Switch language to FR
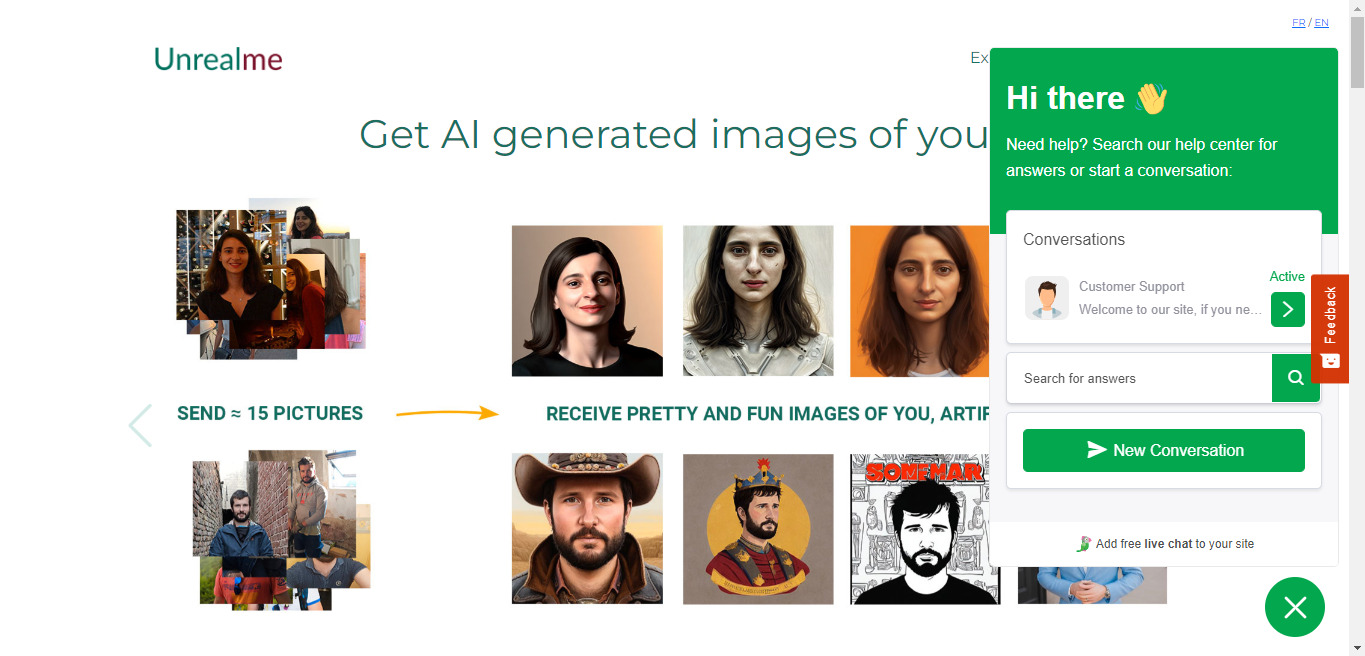The height and width of the screenshot is (656, 1365). click(x=1298, y=22)
